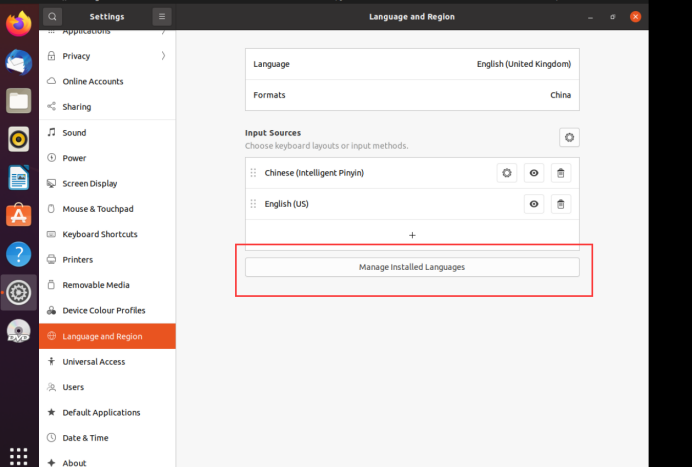Viewport: 692px width, 468px height.
Task: Open Rhythmbox from the dock
Action: coord(19,139)
